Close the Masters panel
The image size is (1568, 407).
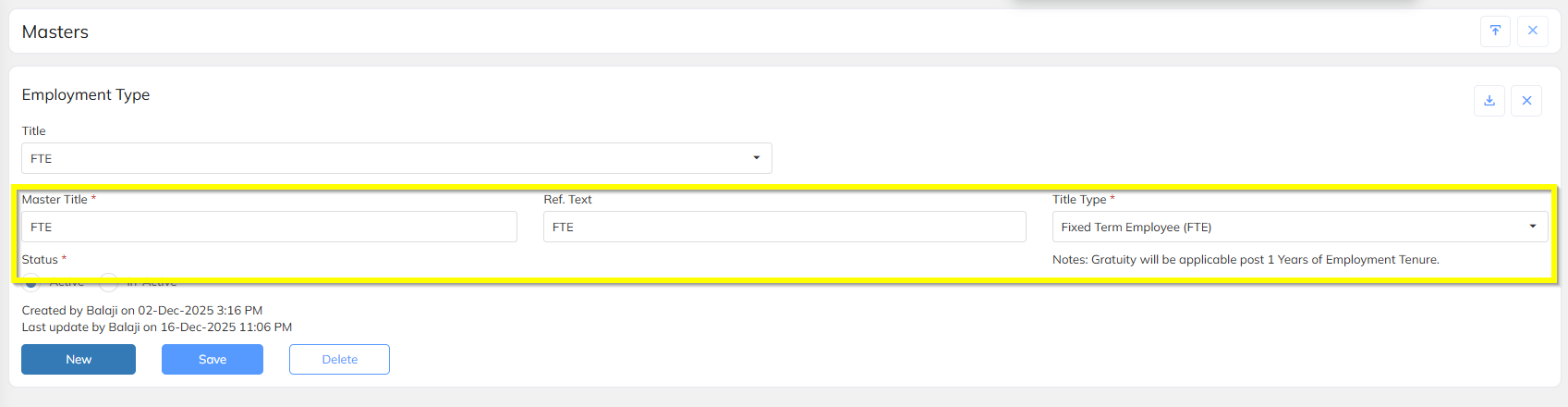(x=1532, y=31)
